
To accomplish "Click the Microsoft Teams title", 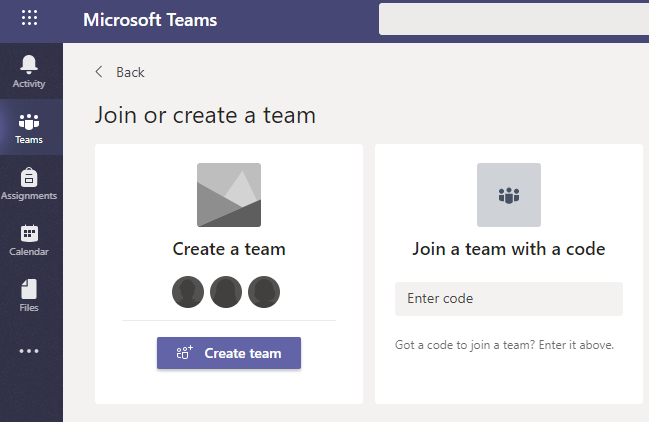I will click(150, 20).
